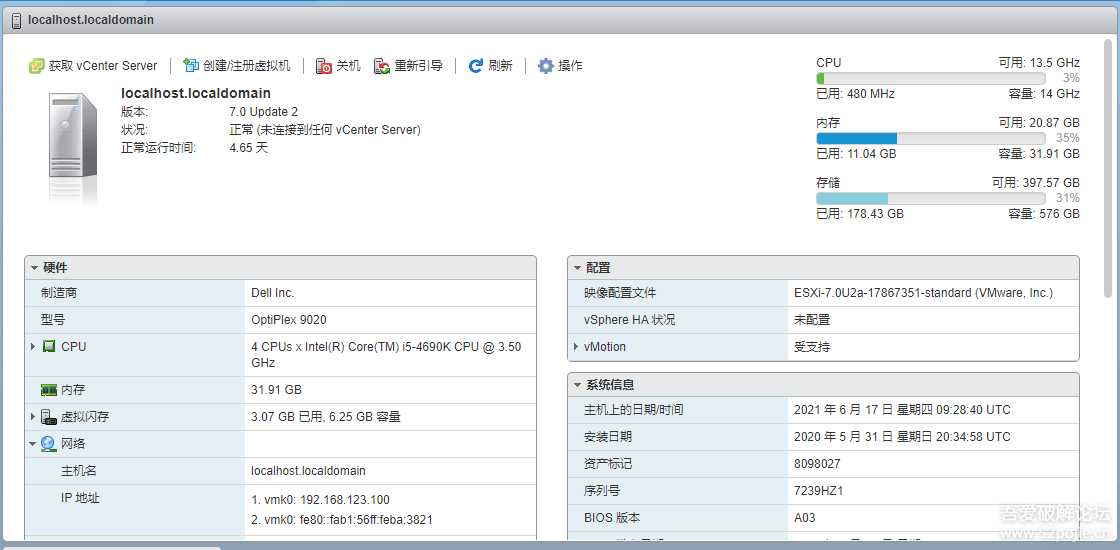Click 容量: 576 GB storage text
The image size is (1120, 550).
1044,214
